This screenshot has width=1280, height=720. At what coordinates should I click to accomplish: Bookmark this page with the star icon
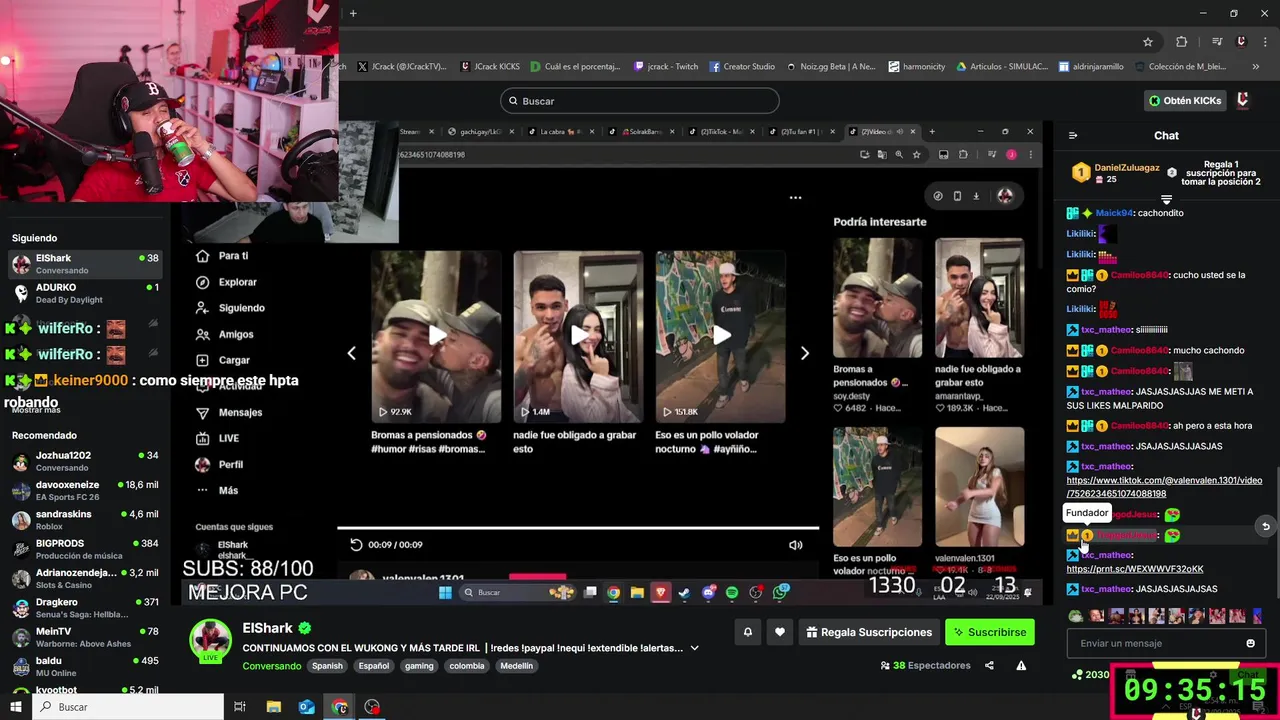[1148, 42]
